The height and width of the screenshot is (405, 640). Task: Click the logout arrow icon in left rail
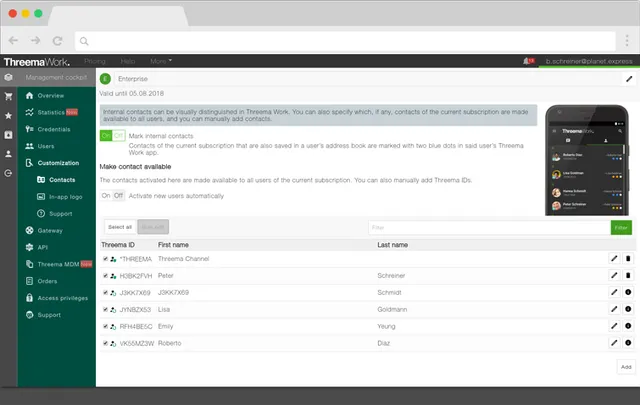tap(8, 173)
